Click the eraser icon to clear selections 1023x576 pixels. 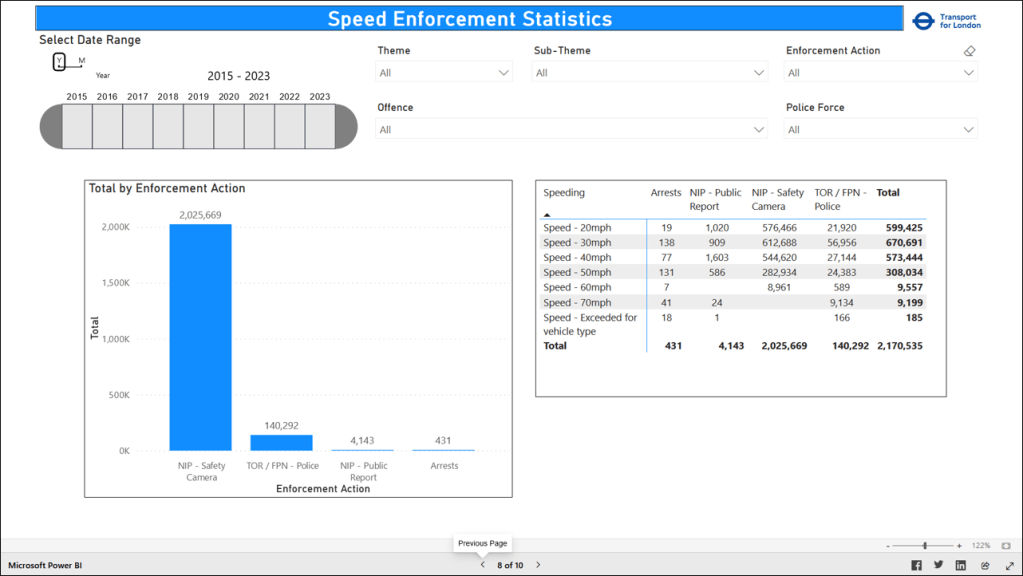click(x=969, y=51)
